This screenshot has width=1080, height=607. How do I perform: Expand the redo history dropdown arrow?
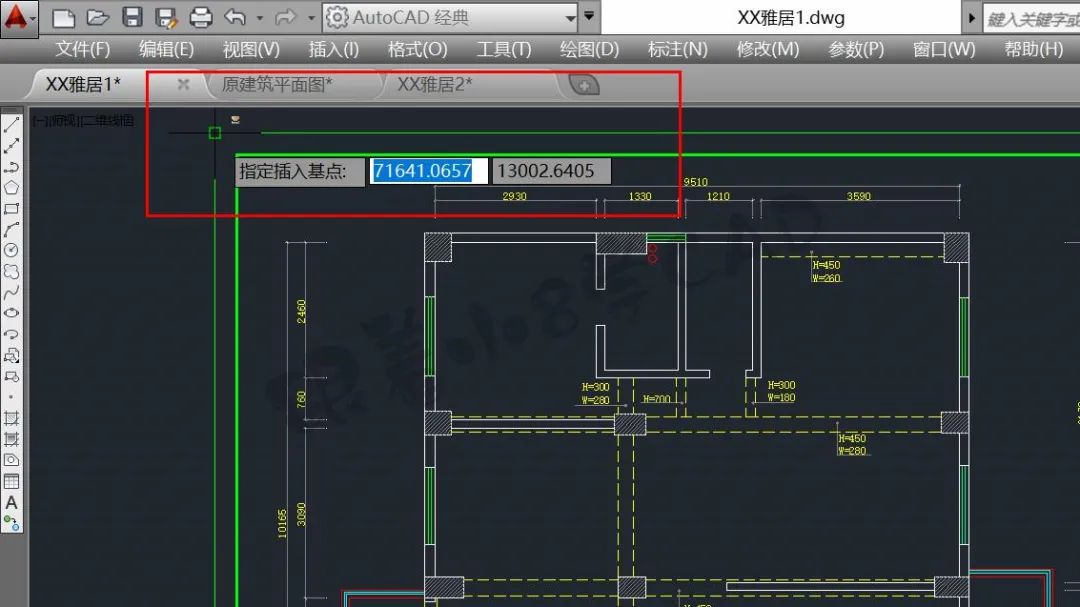(311, 18)
